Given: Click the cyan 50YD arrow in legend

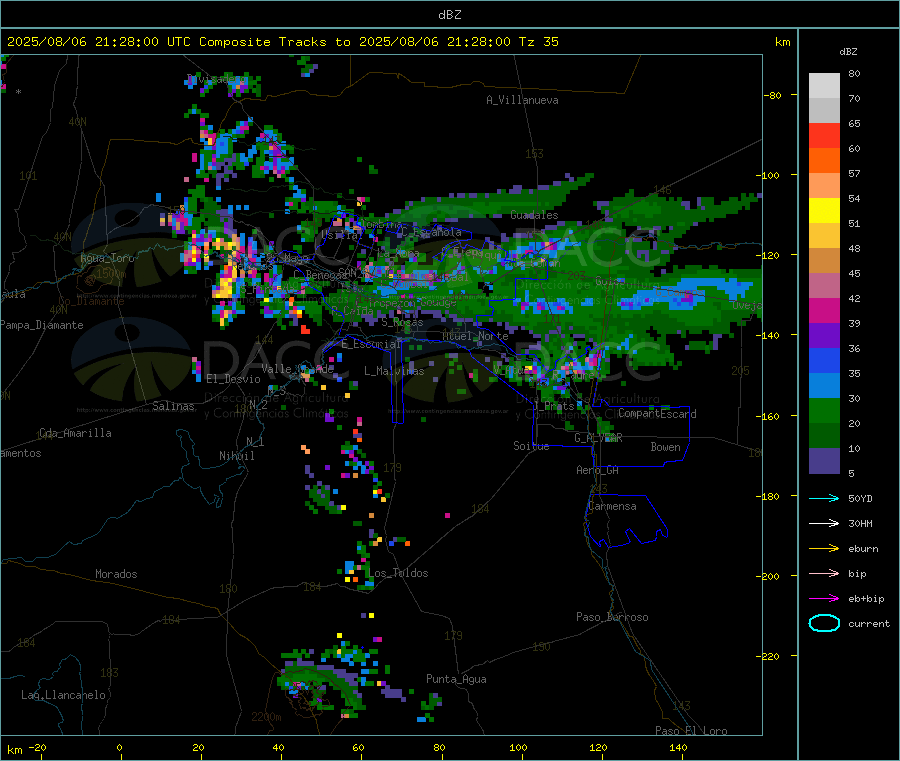Looking at the screenshot, I should 824,498.
